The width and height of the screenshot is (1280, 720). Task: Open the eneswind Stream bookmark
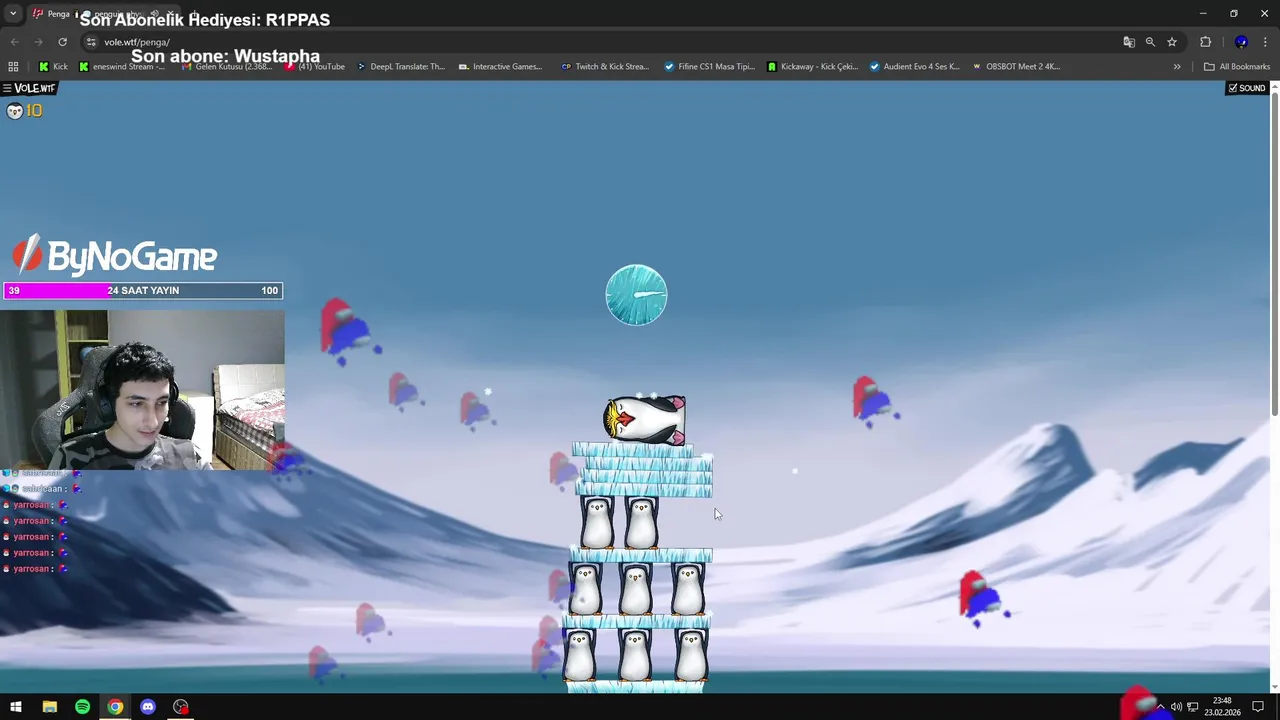tap(121, 67)
